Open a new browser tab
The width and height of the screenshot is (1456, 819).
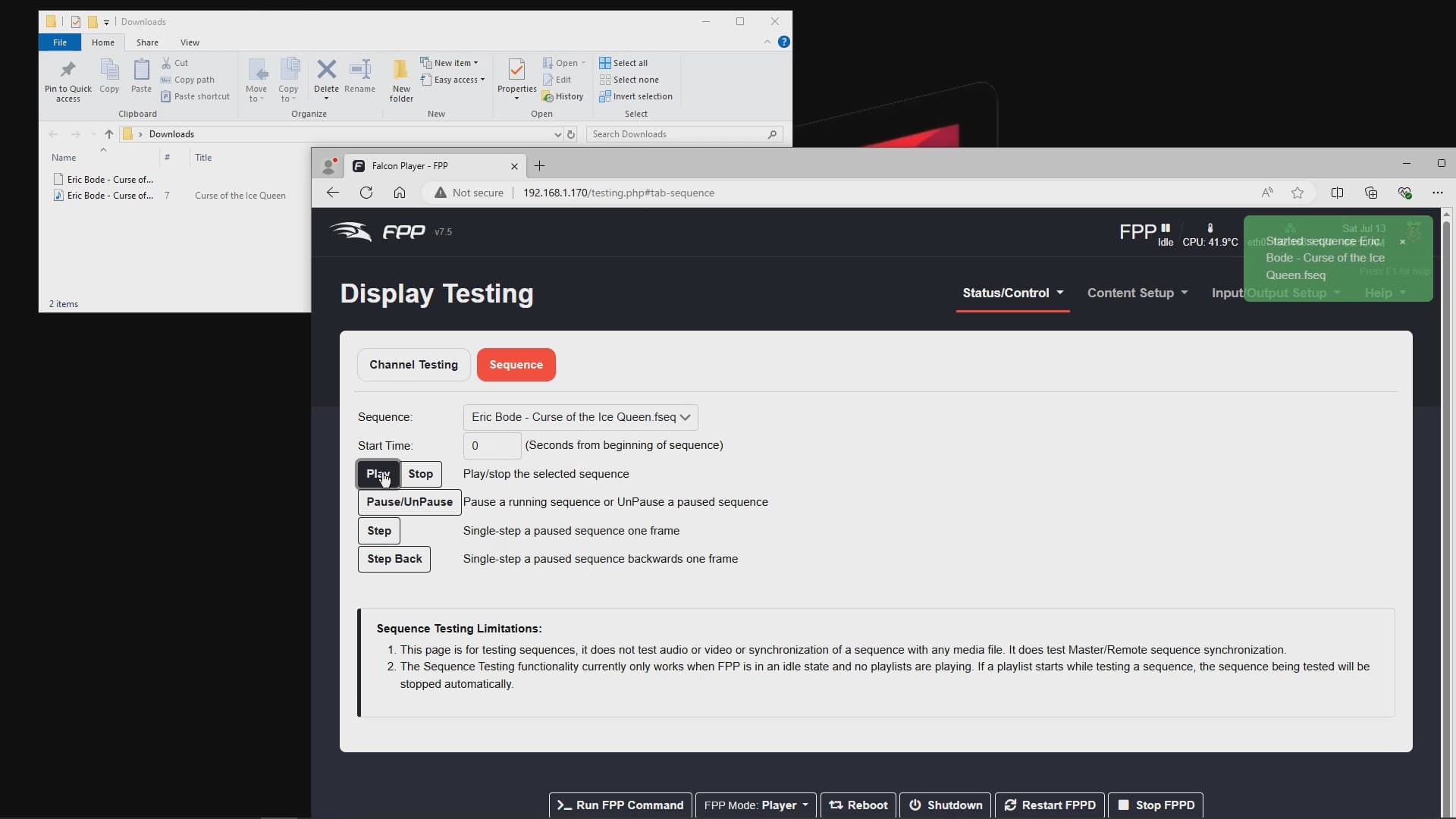[539, 165]
